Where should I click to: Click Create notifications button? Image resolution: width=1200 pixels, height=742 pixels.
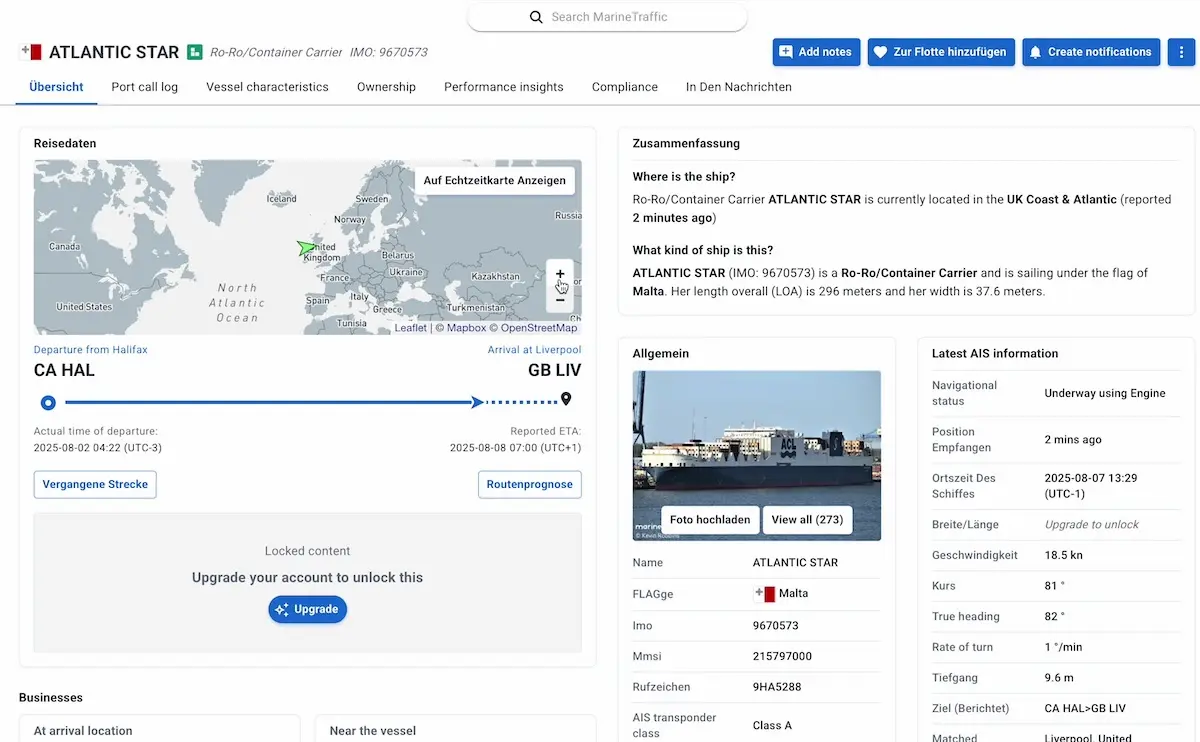click(x=1090, y=52)
